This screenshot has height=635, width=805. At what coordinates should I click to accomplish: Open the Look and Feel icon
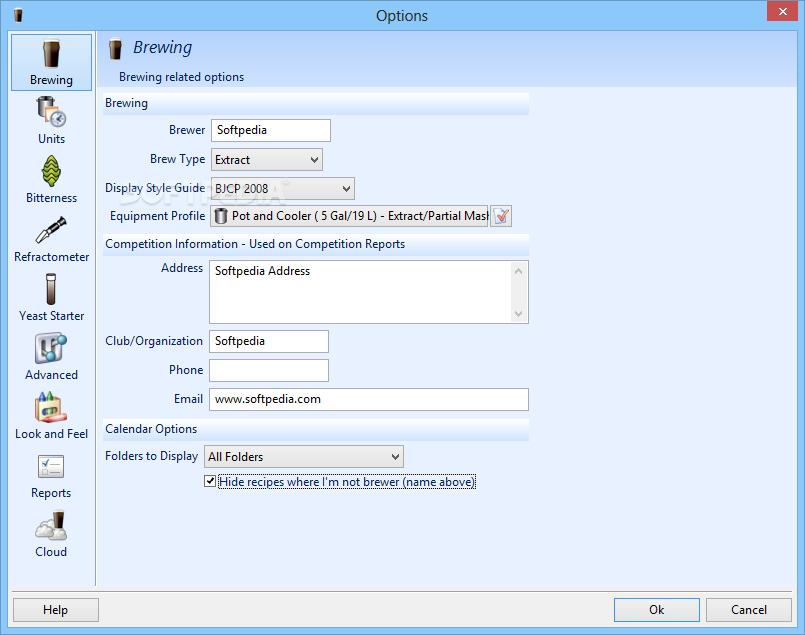point(51,407)
